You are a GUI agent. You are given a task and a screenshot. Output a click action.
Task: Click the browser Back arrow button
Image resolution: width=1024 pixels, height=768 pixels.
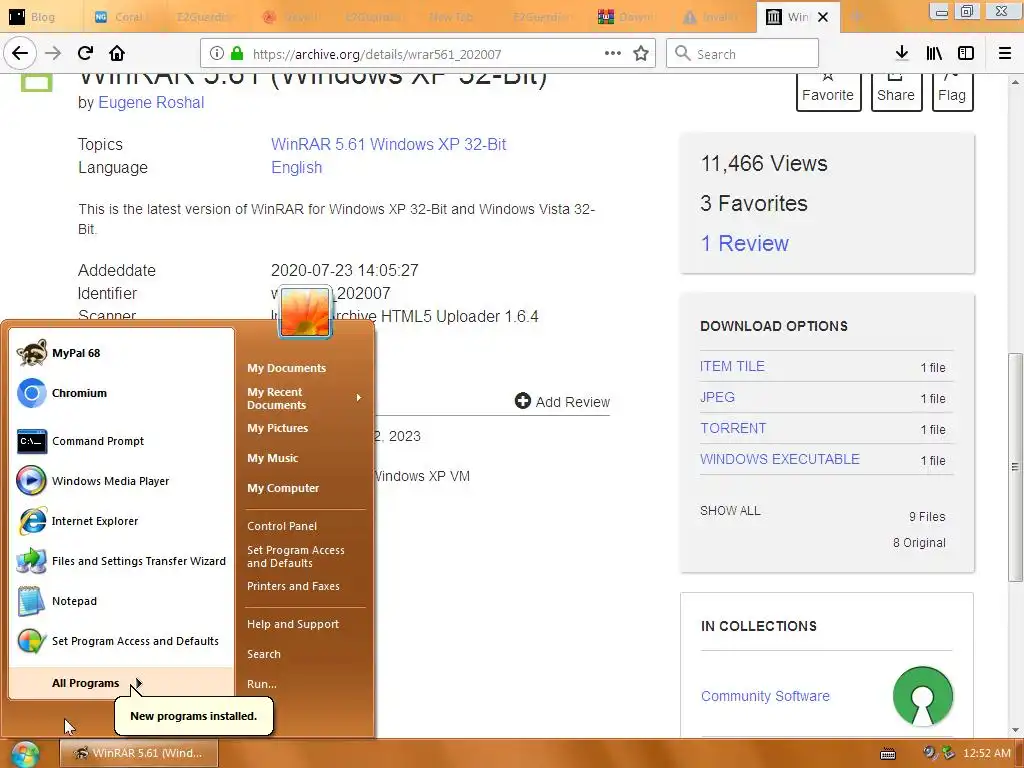(x=20, y=54)
